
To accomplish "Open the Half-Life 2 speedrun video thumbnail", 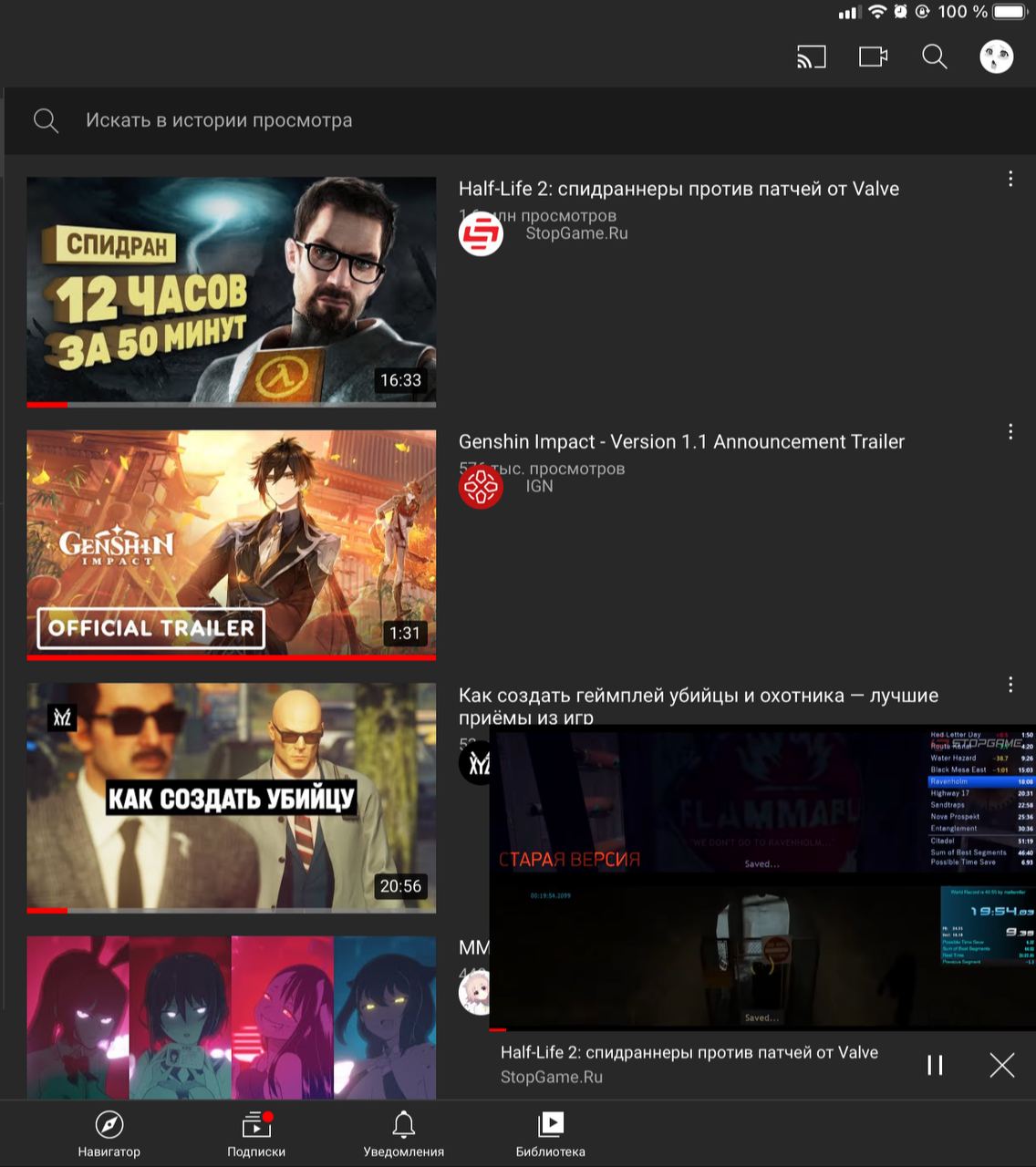I will click(x=231, y=291).
